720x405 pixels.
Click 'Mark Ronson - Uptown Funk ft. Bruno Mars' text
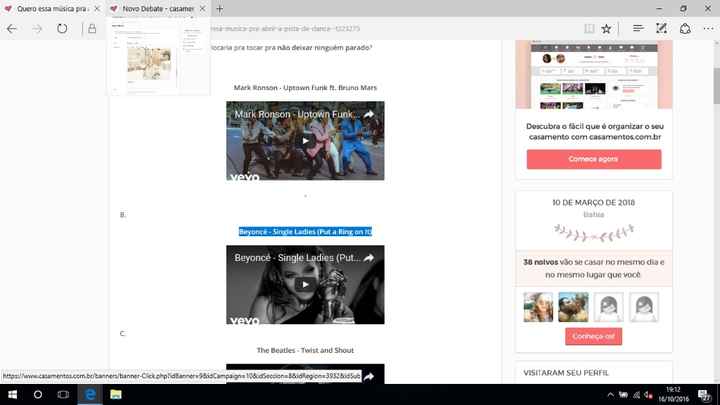[305, 88]
